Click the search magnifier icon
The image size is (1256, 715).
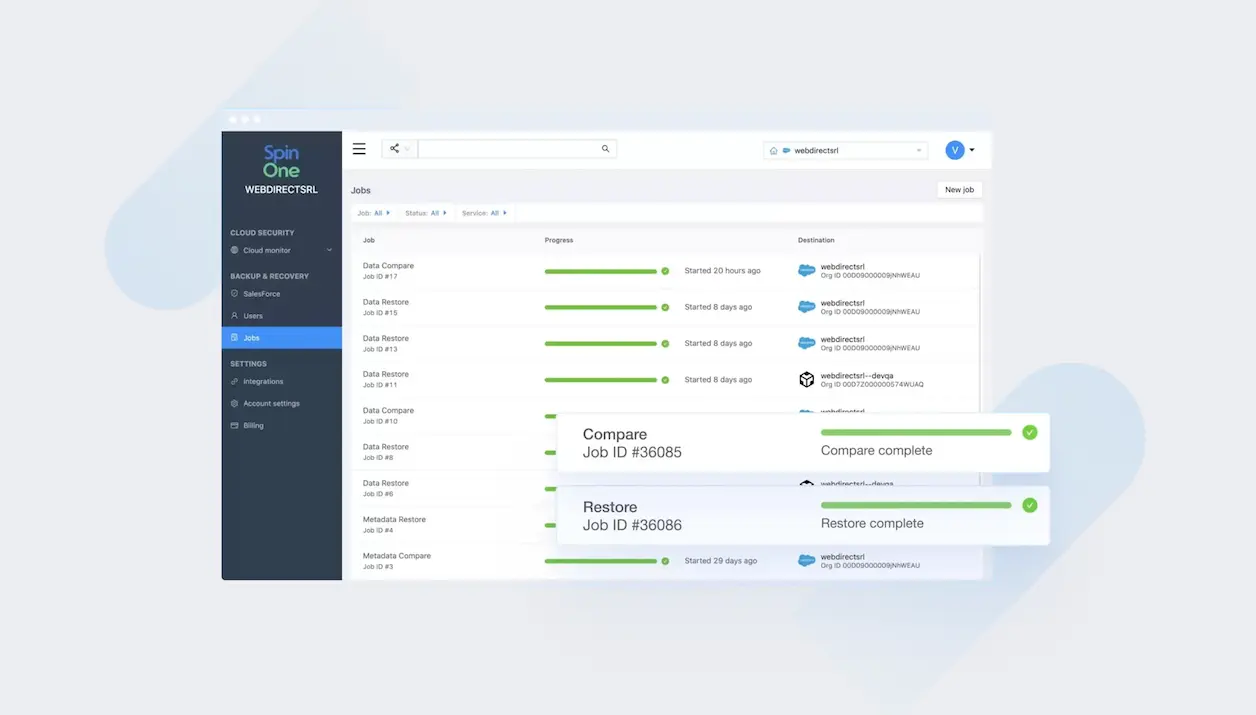(x=605, y=149)
